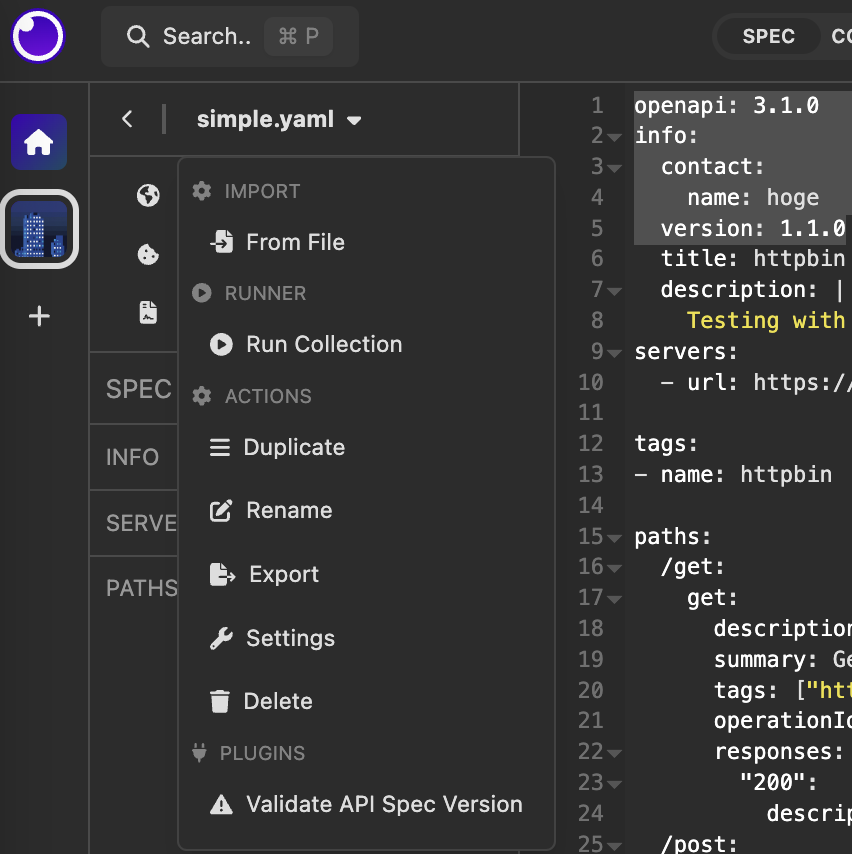Open the certificate file icon
Viewport: 852px width, 854px height.
(148, 313)
